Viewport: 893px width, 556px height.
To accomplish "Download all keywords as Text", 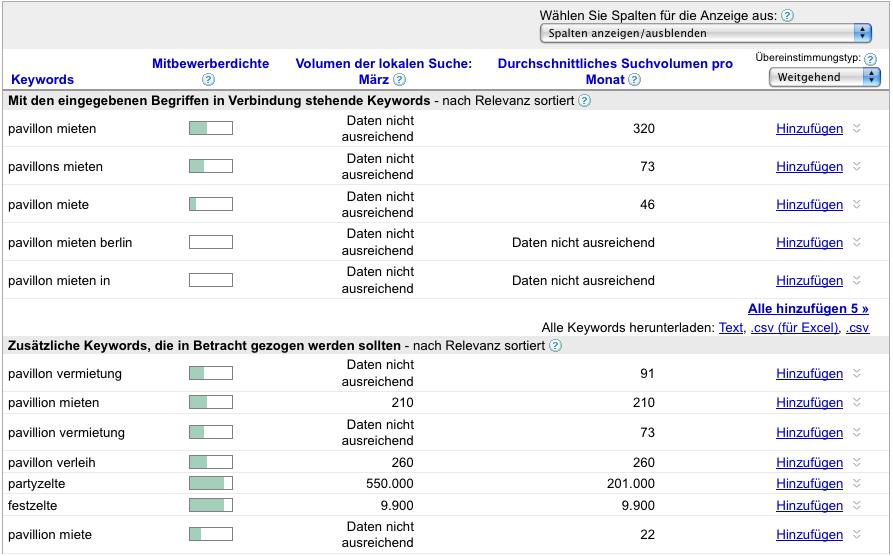I will click(x=731, y=328).
